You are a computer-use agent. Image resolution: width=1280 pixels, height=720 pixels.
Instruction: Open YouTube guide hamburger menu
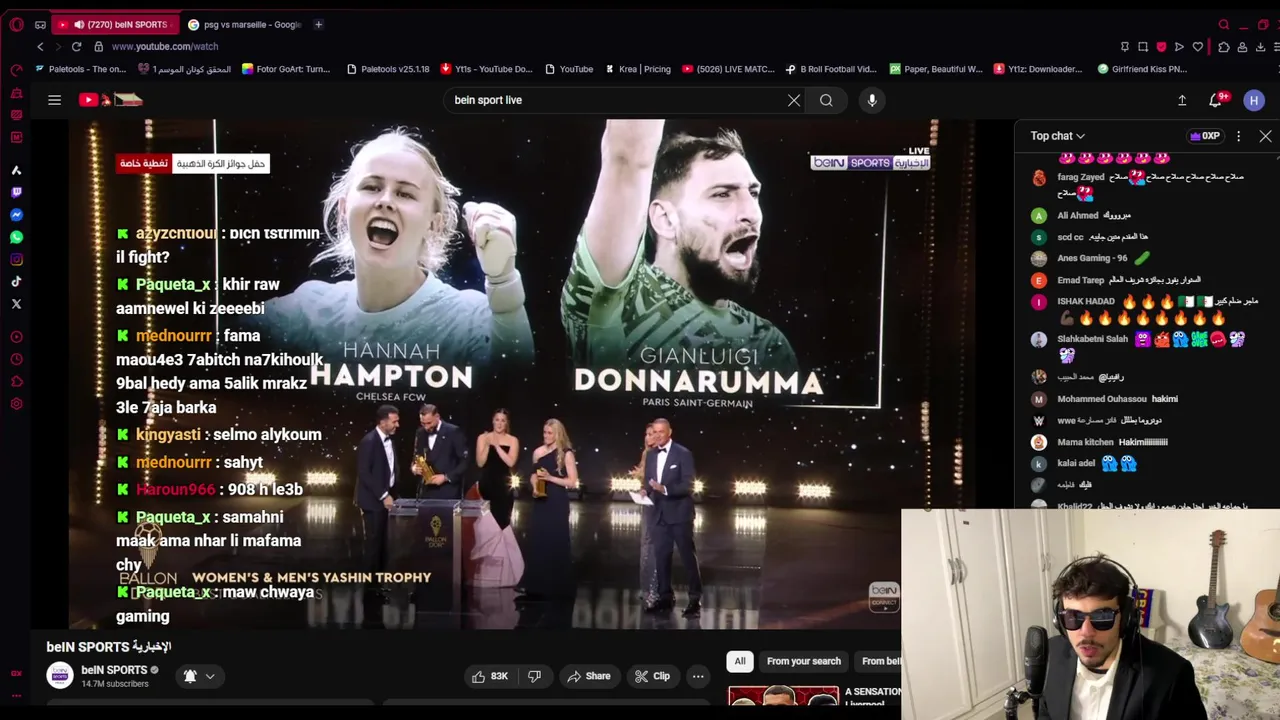pyautogui.click(x=54, y=100)
